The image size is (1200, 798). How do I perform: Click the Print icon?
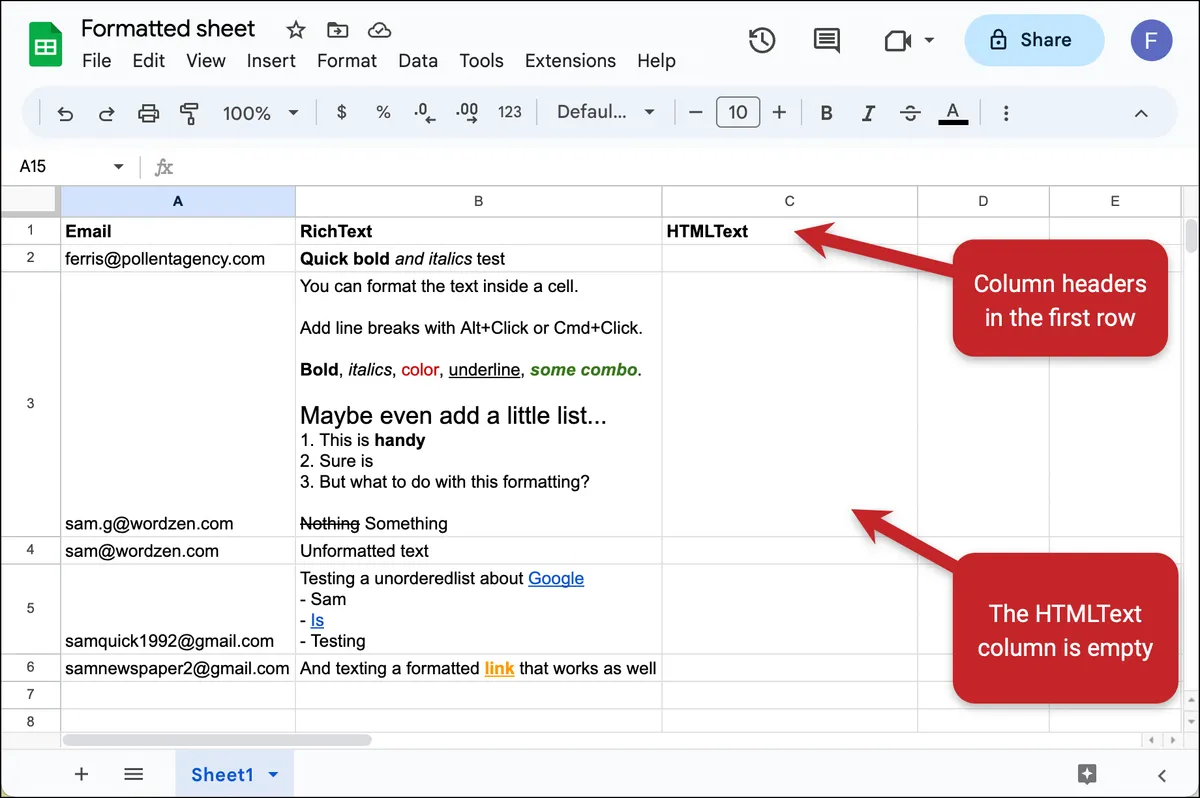pyautogui.click(x=148, y=113)
